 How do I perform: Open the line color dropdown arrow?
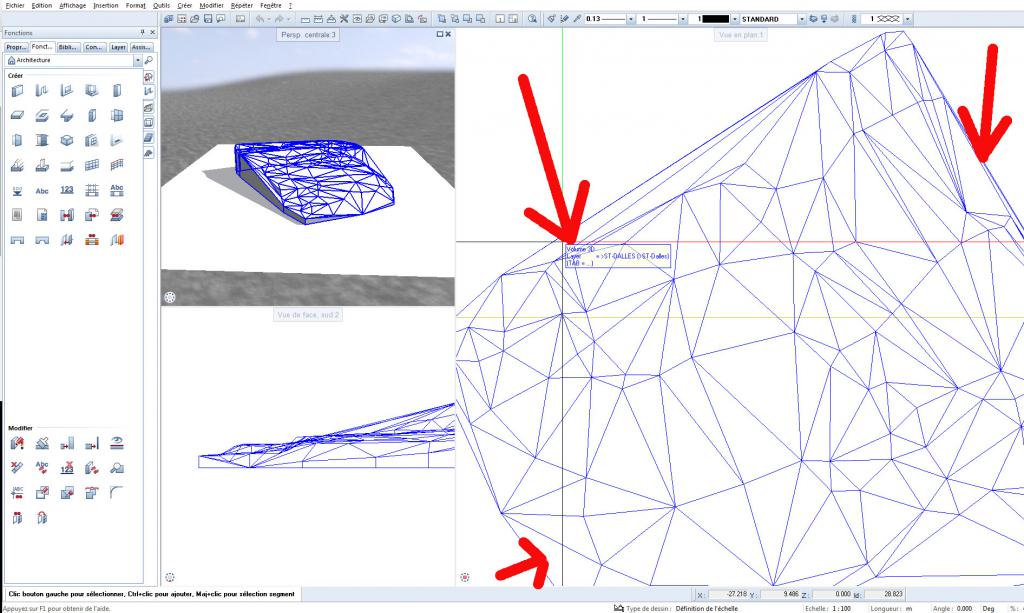pyautogui.click(x=735, y=19)
